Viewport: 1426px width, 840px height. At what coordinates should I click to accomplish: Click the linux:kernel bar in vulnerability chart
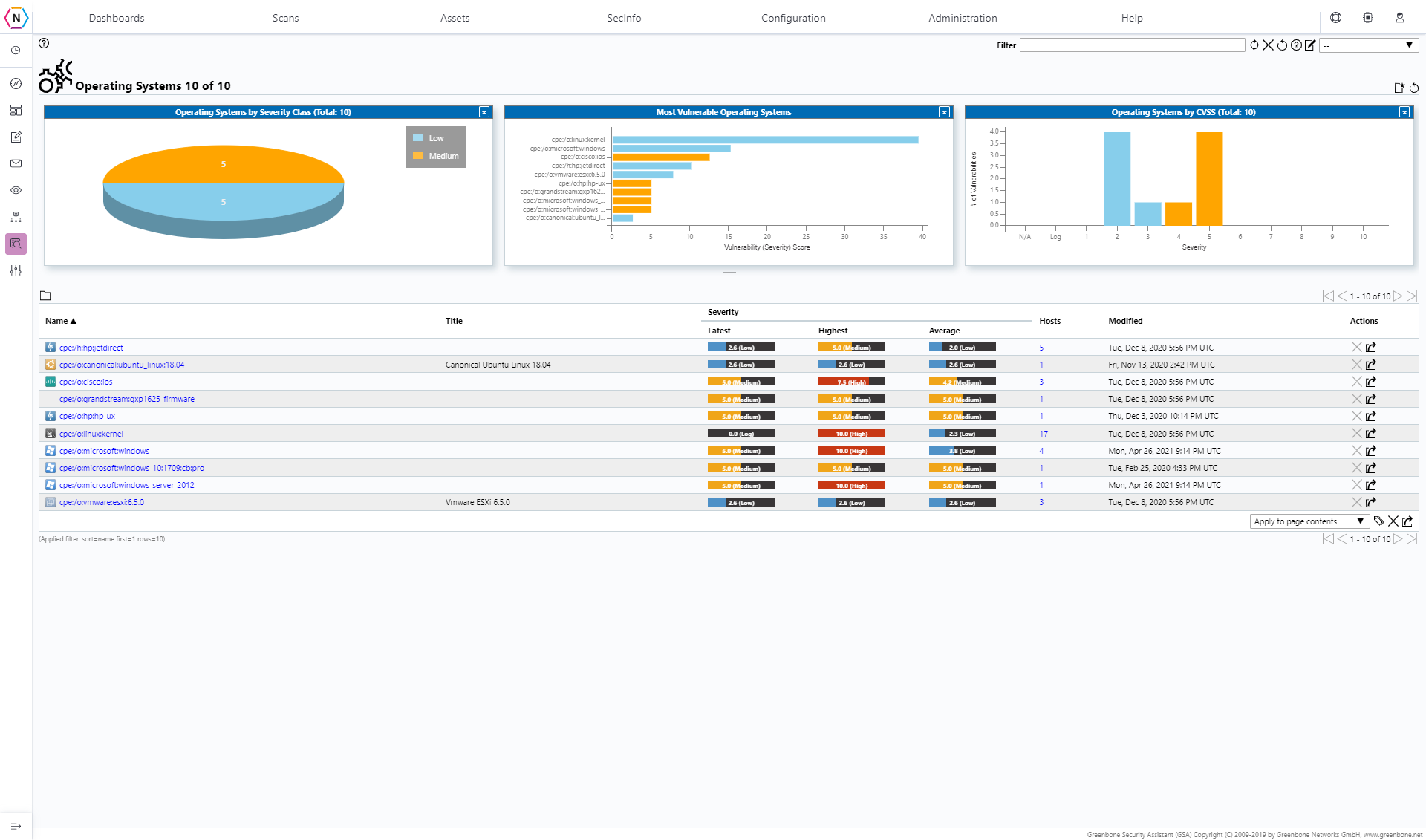[765, 140]
